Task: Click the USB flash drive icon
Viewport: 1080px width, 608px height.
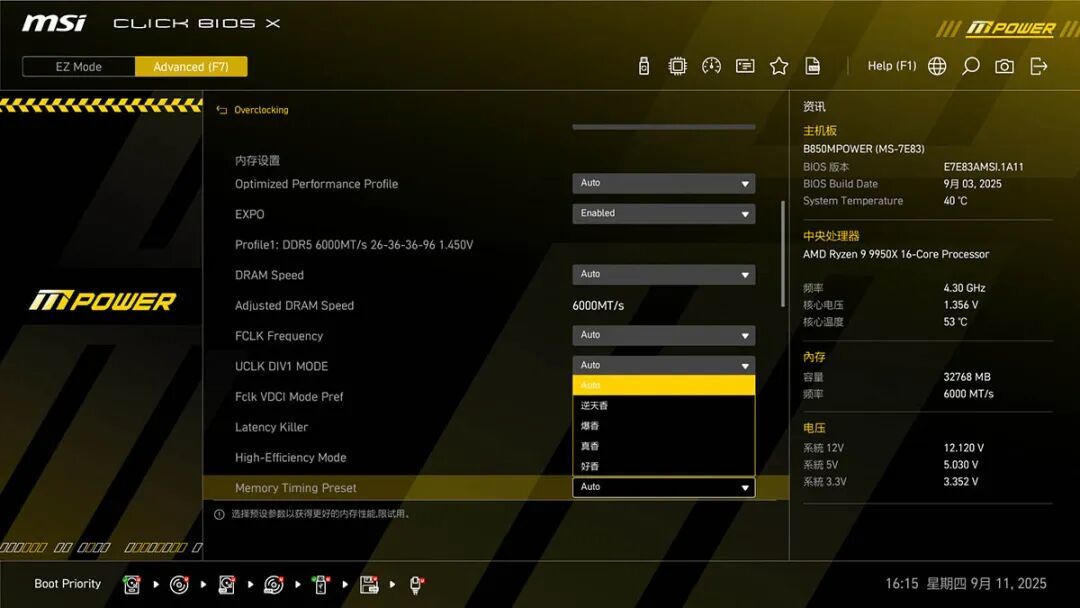Action: [x=643, y=66]
